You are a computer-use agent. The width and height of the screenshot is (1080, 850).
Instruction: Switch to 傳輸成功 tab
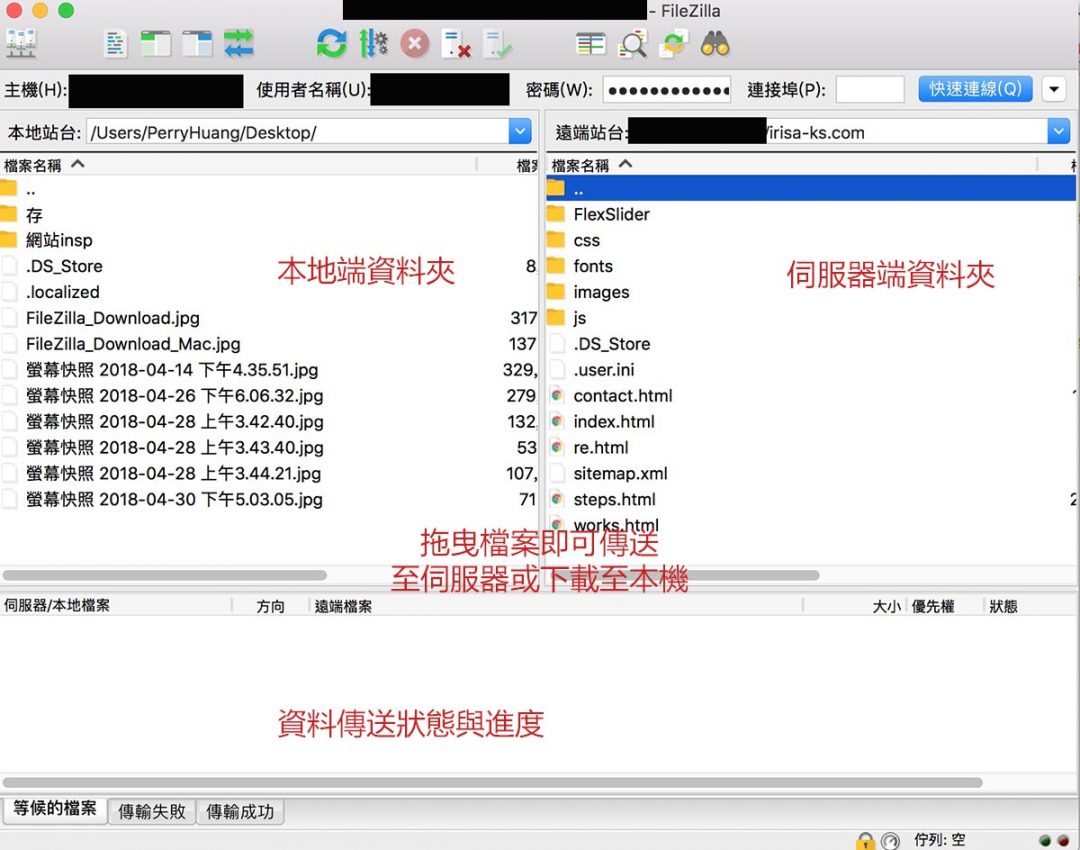[240, 811]
